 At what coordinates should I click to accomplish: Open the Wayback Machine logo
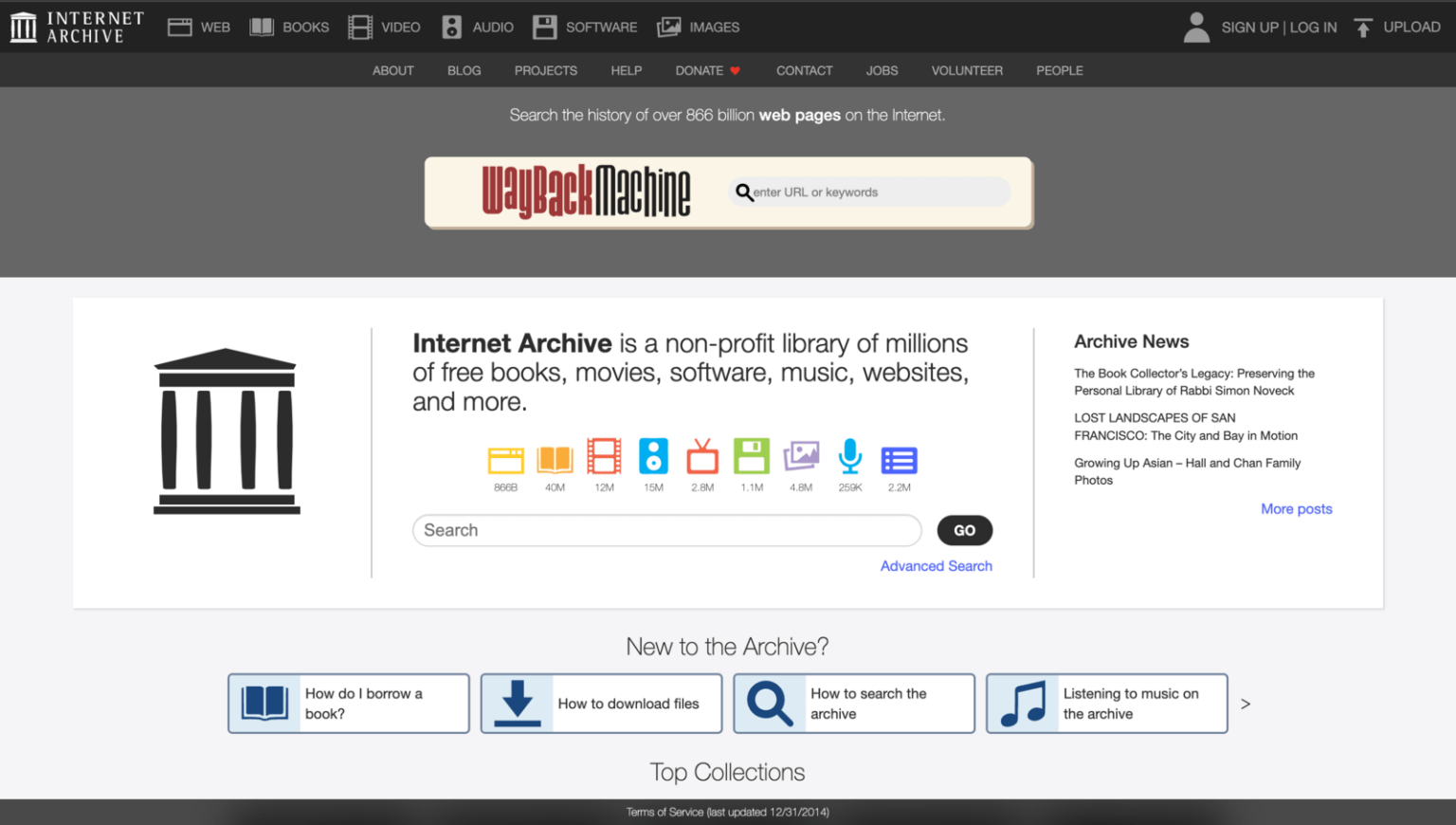tap(586, 191)
